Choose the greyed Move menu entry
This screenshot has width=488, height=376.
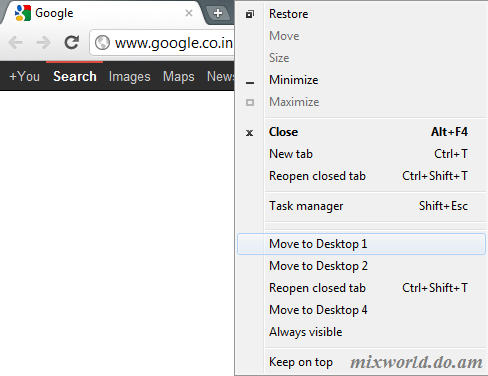(x=361, y=36)
